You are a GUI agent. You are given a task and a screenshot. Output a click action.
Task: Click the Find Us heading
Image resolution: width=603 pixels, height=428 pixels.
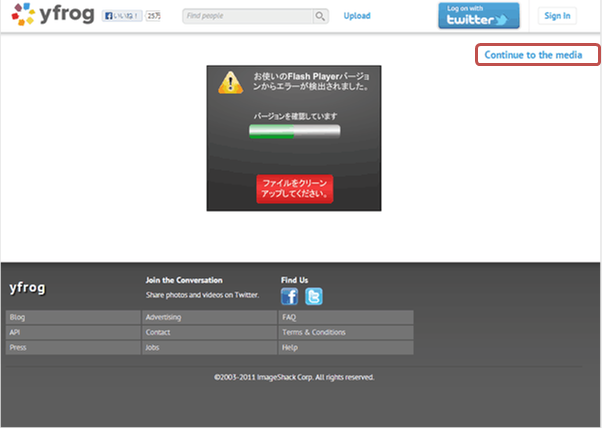click(x=294, y=280)
